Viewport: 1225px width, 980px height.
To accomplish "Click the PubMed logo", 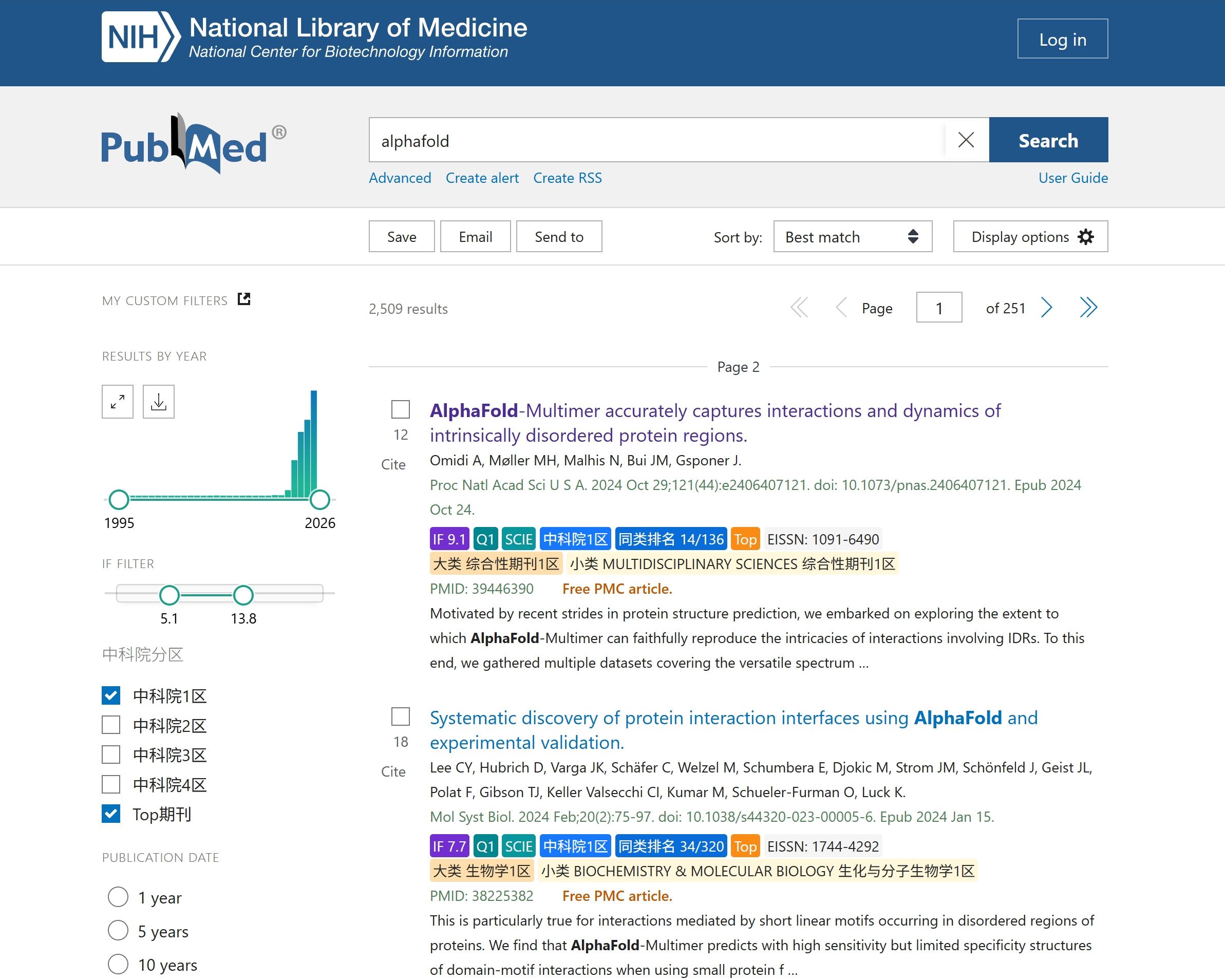I will click(x=193, y=145).
